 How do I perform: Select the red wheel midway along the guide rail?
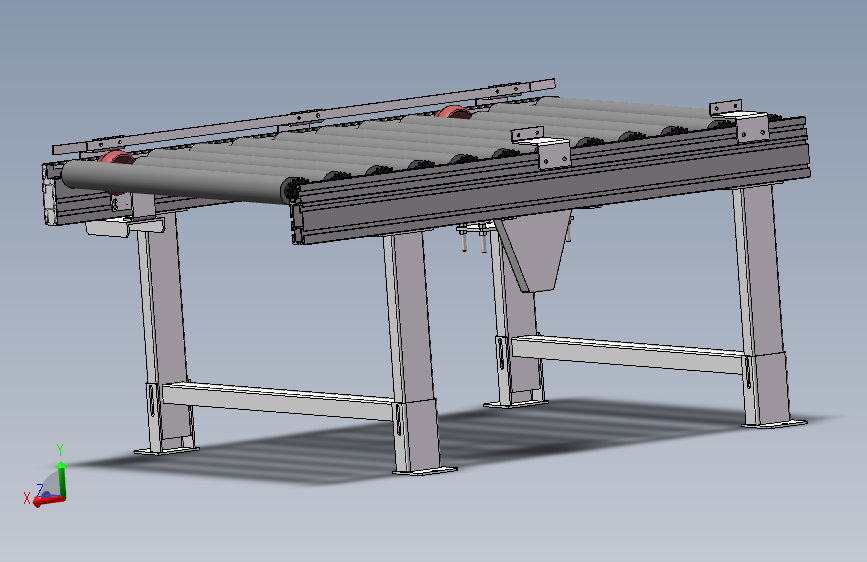click(x=454, y=112)
